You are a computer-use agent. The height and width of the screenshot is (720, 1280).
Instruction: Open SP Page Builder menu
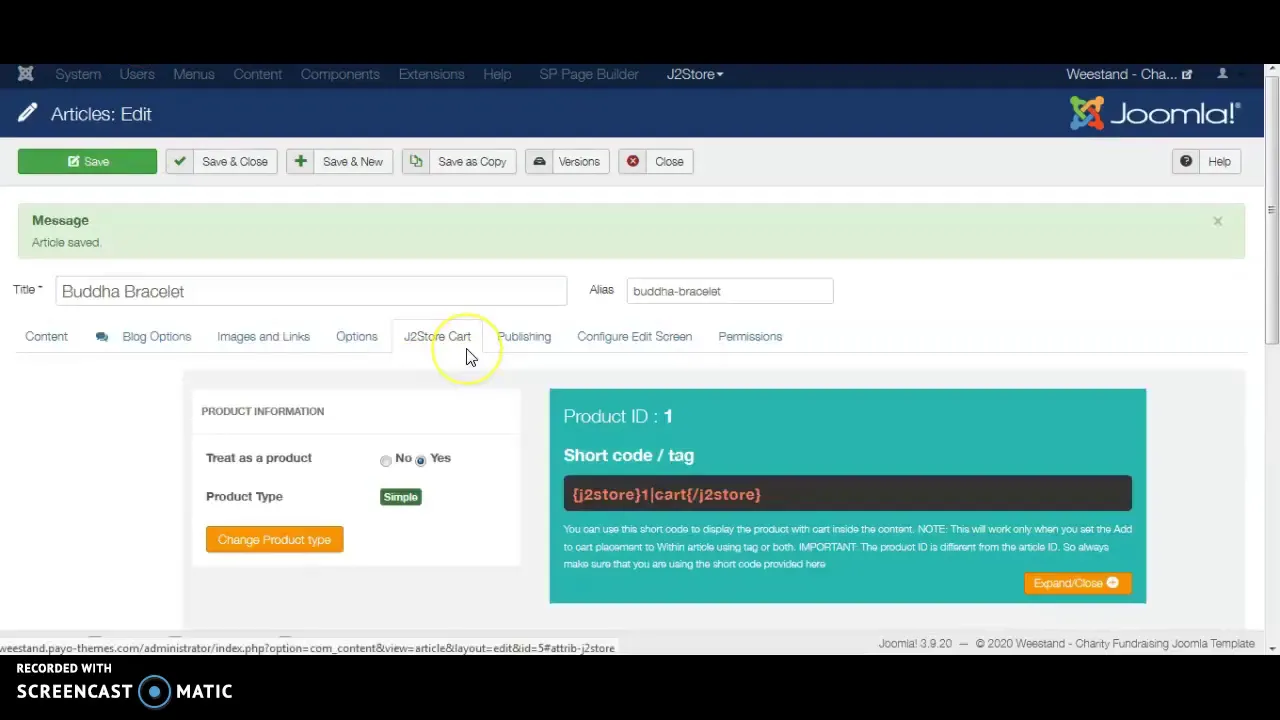click(589, 74)
